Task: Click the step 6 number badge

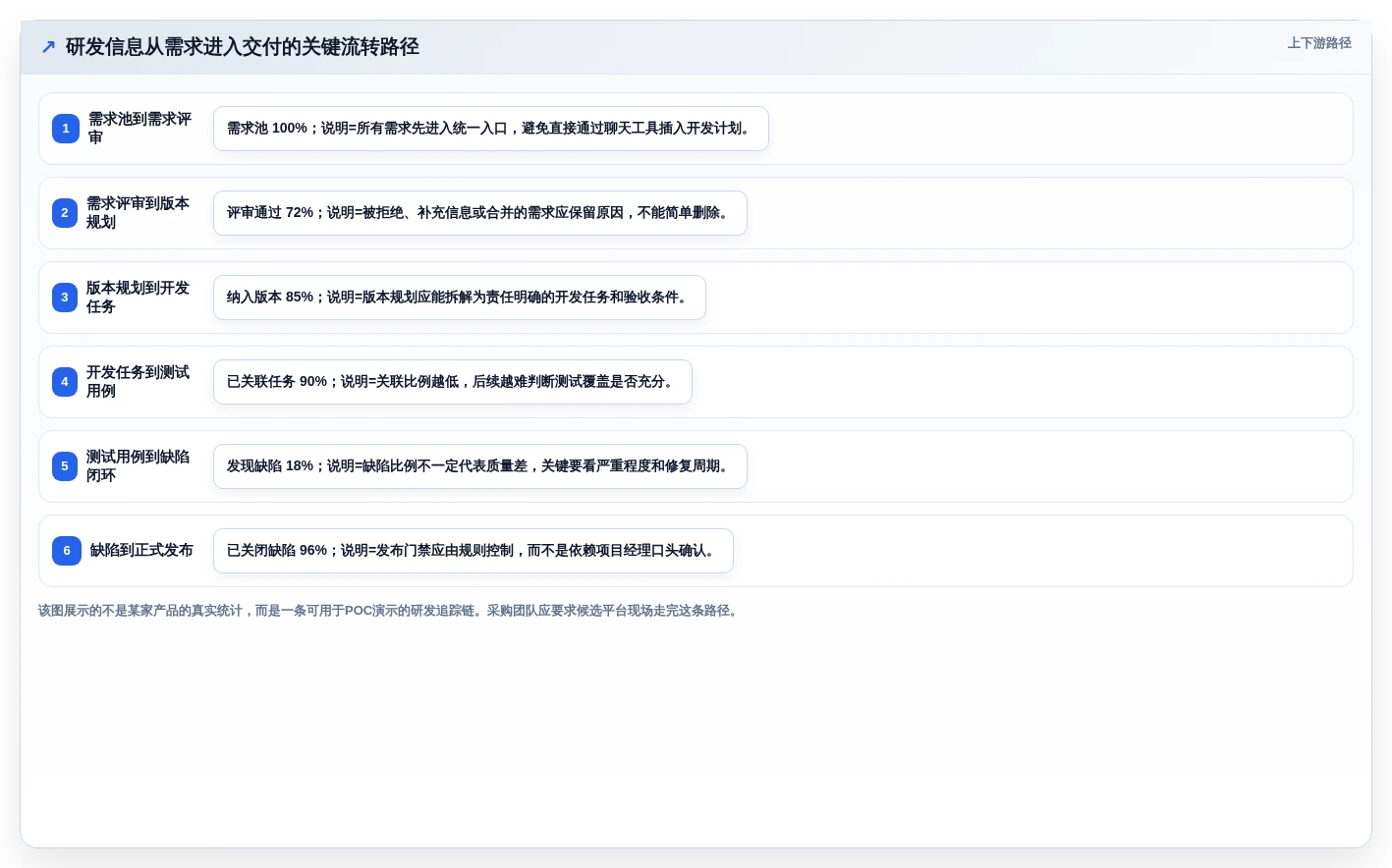Action: (x=67, y=551)
